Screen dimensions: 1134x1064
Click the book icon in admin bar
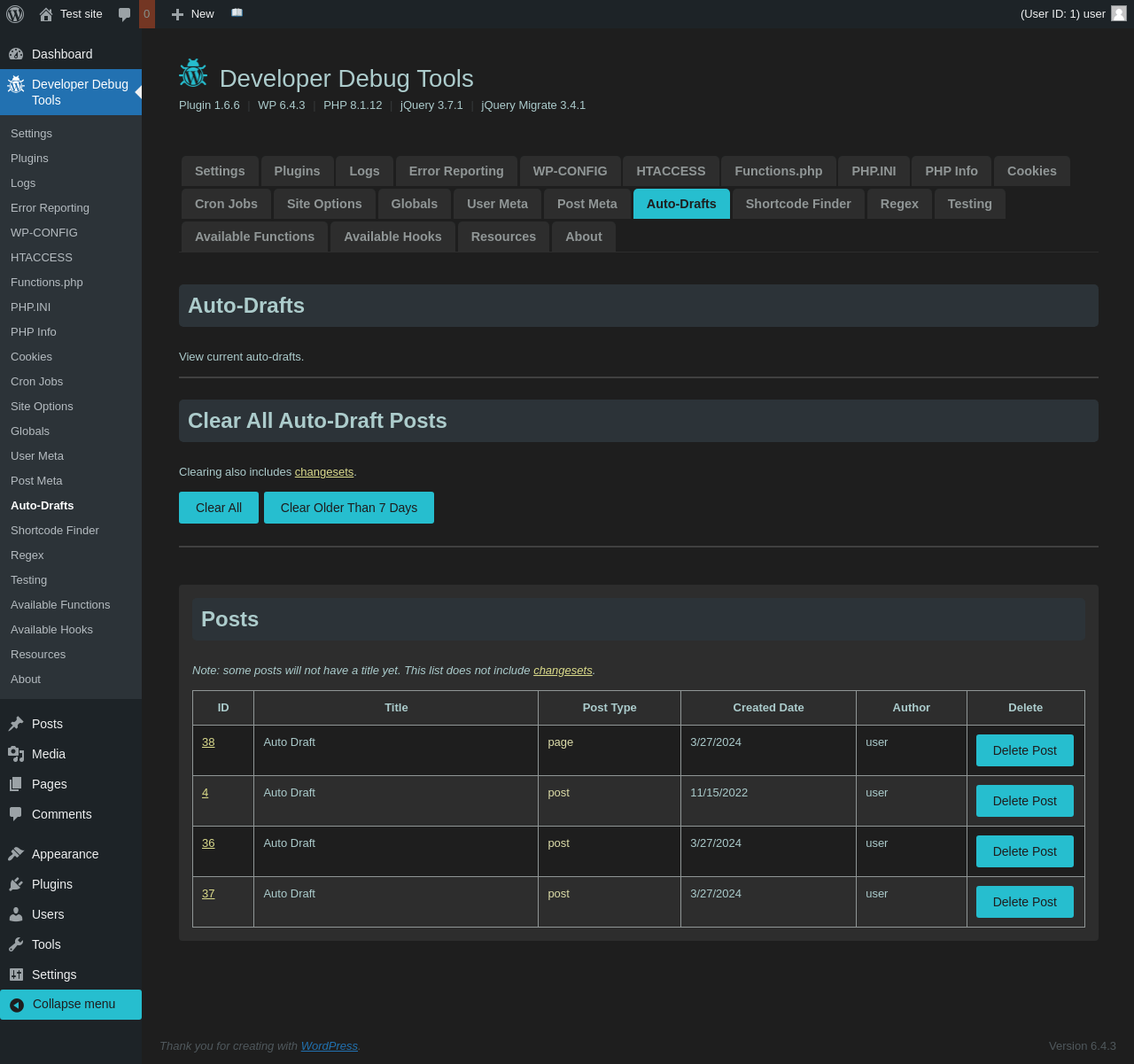(237, 13)
